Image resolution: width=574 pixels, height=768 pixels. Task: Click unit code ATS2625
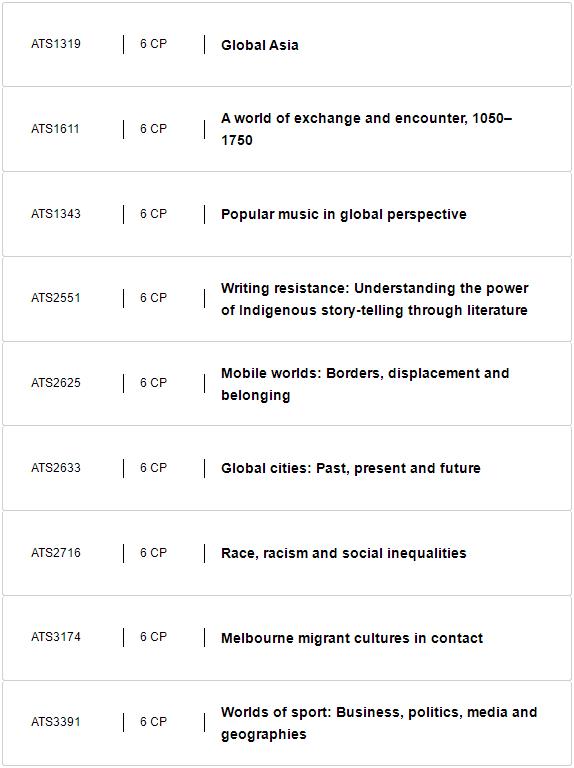(56, 383)
